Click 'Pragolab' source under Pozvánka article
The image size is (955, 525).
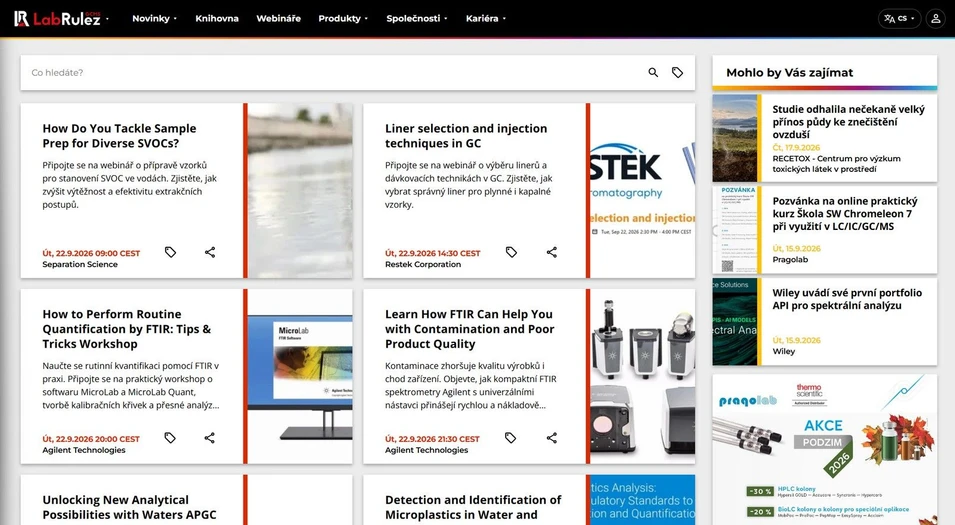(790, 259)
